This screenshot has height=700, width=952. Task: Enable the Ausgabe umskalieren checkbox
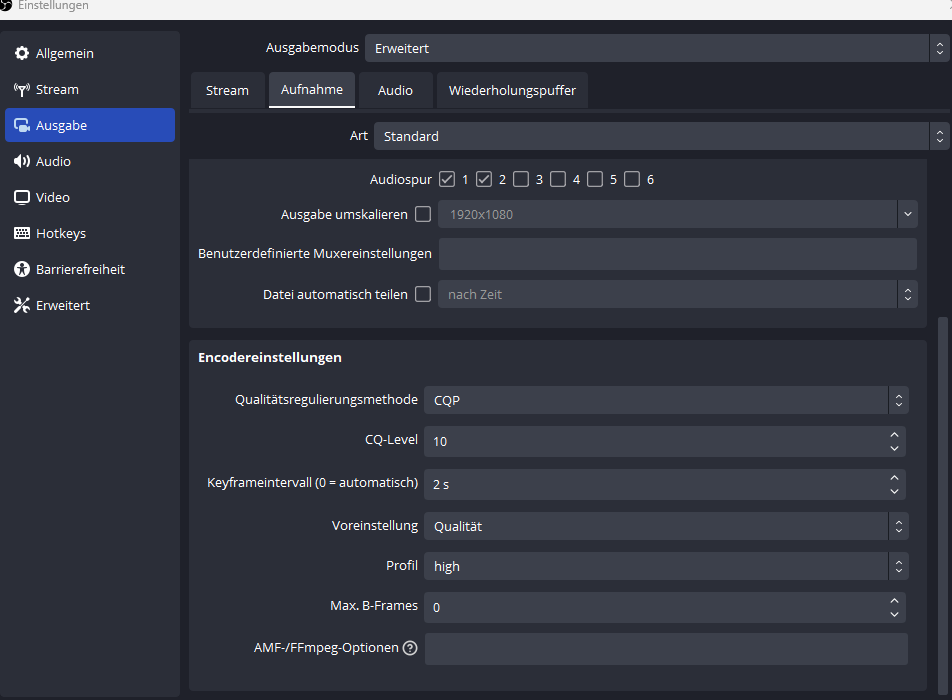pyautogui.click(x=423, y=214)
